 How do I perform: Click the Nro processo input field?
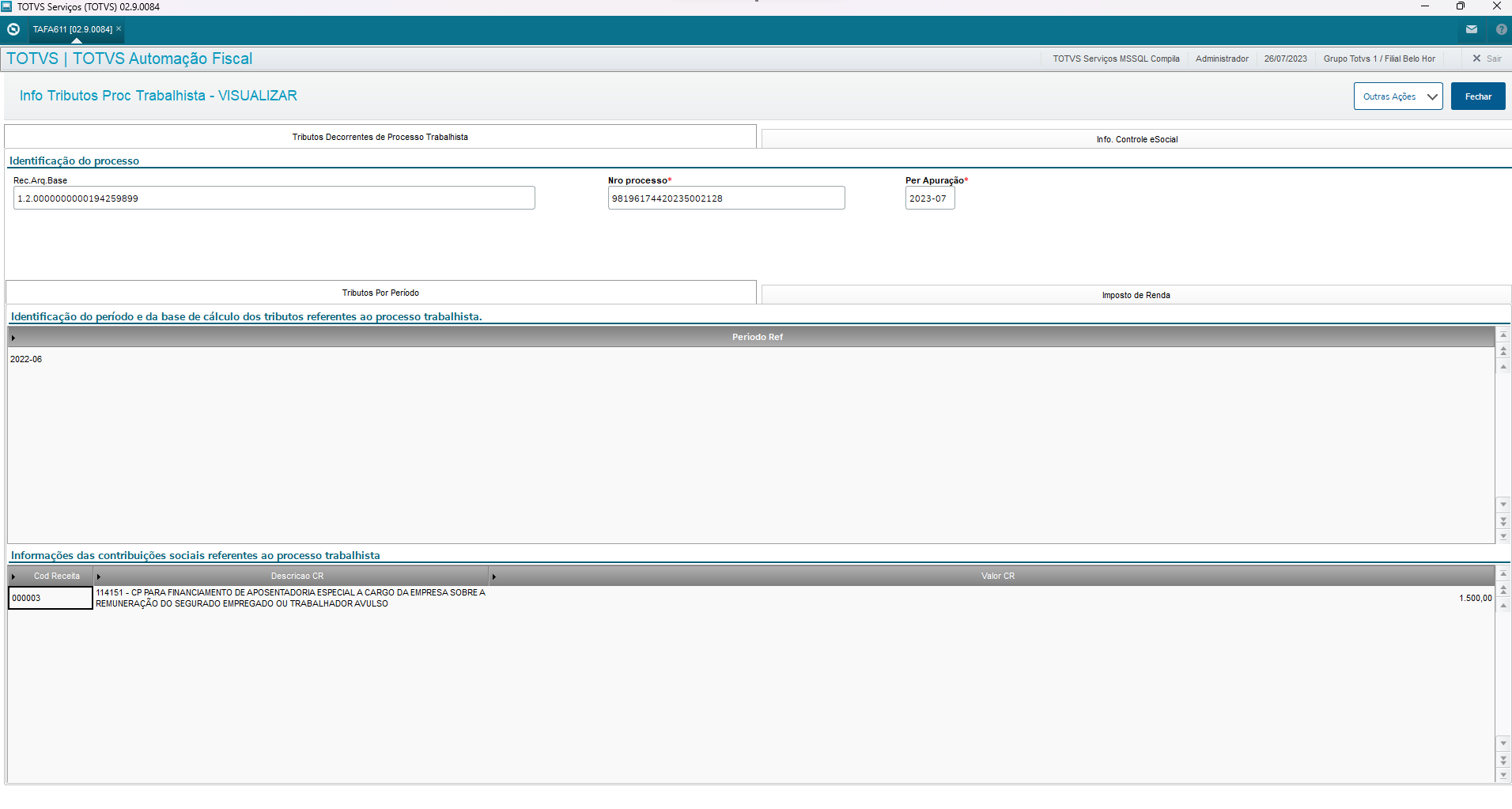pos(726,198)
